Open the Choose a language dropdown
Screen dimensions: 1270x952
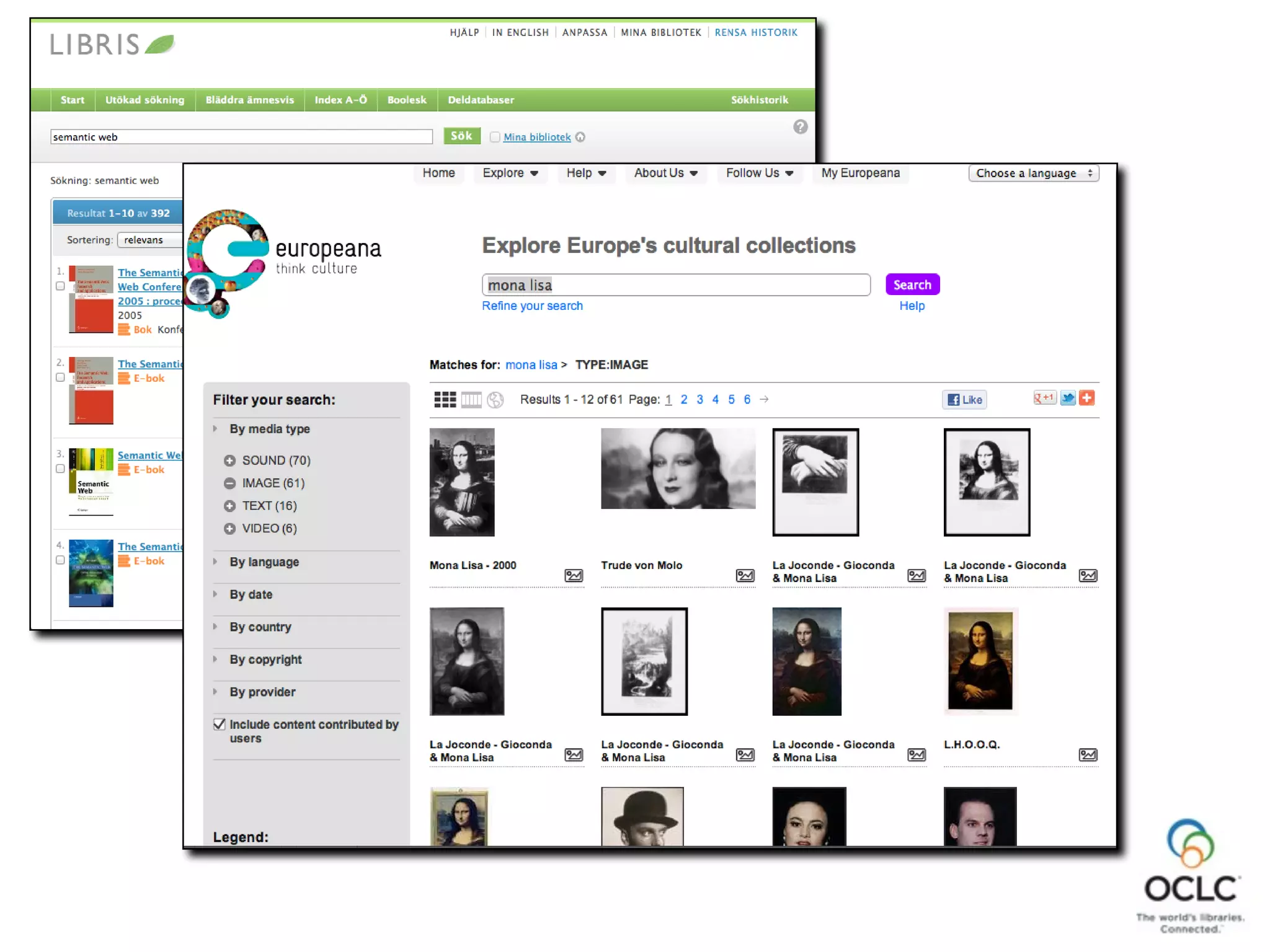(1034, 174)
